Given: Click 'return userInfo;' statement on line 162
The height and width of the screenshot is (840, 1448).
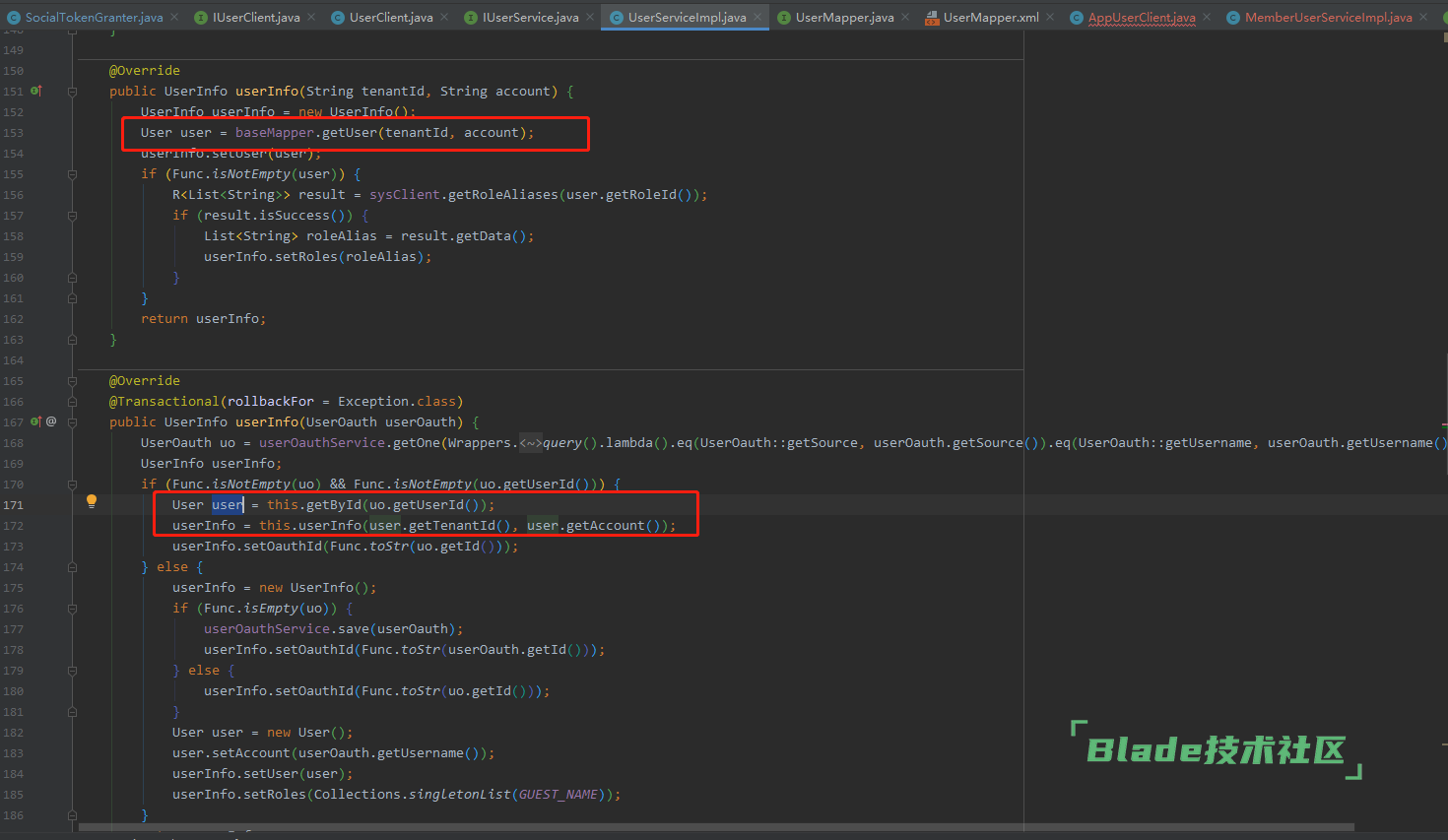Looking at the screenshot, I should click(x=204, y=319).
